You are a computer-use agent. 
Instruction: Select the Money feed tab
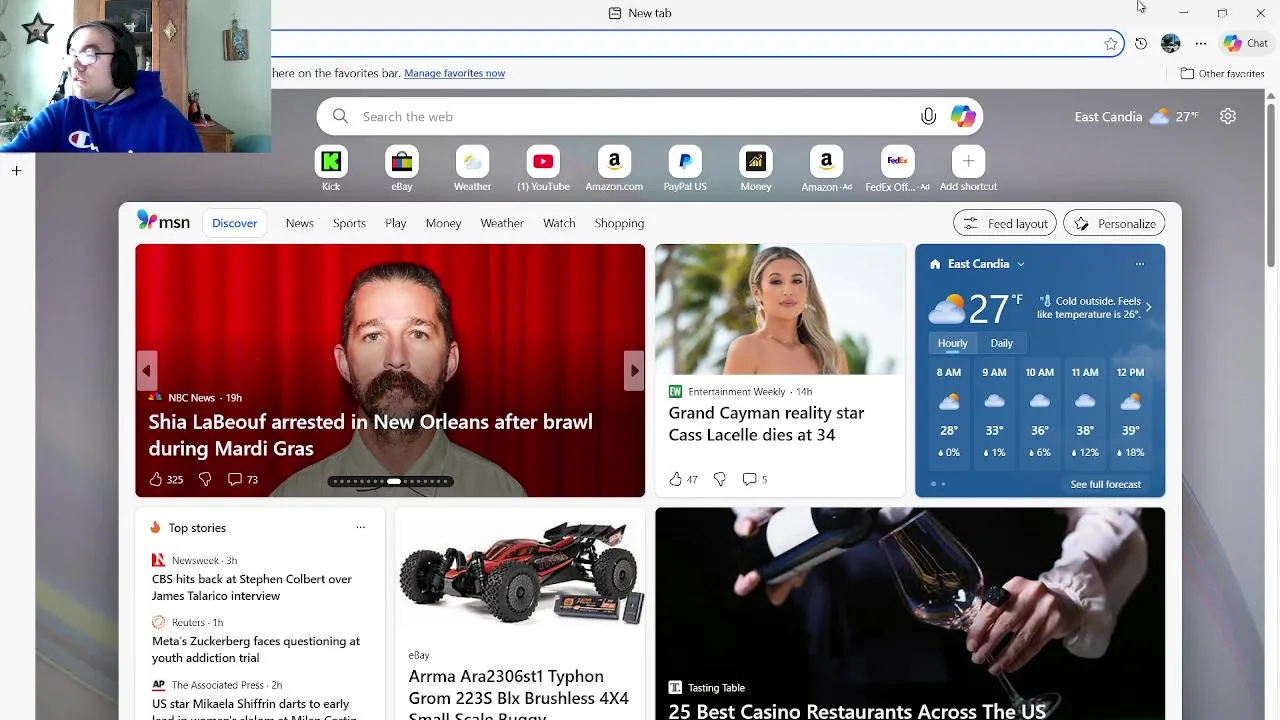[x=443, y=223]
